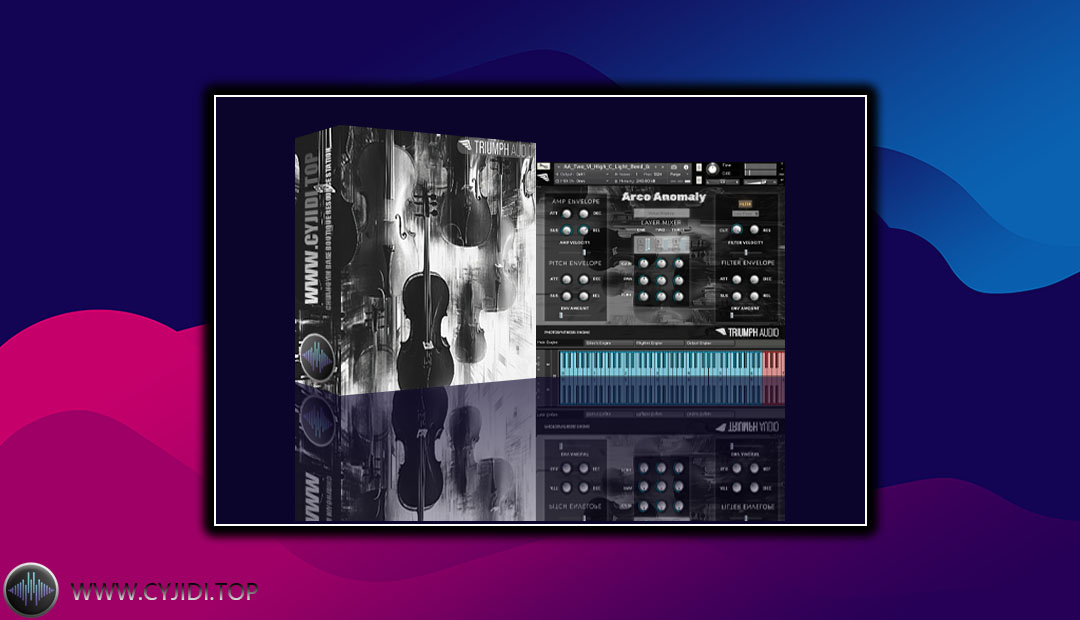
Task: Click the Filter Envelope REL knob
Action: 754,296
